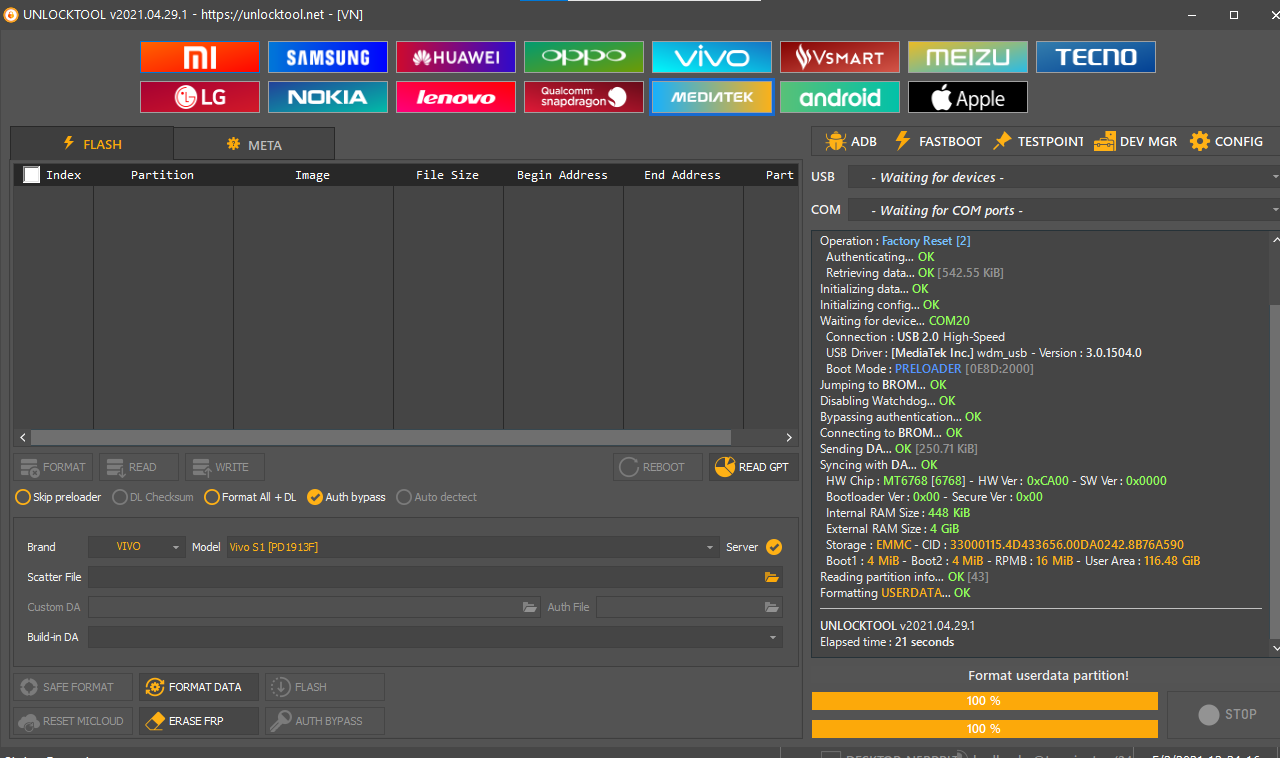Screen dimensions: 1280x758
Task: Choose the Lenovo brand logo
Action: [x=456, y=97]
